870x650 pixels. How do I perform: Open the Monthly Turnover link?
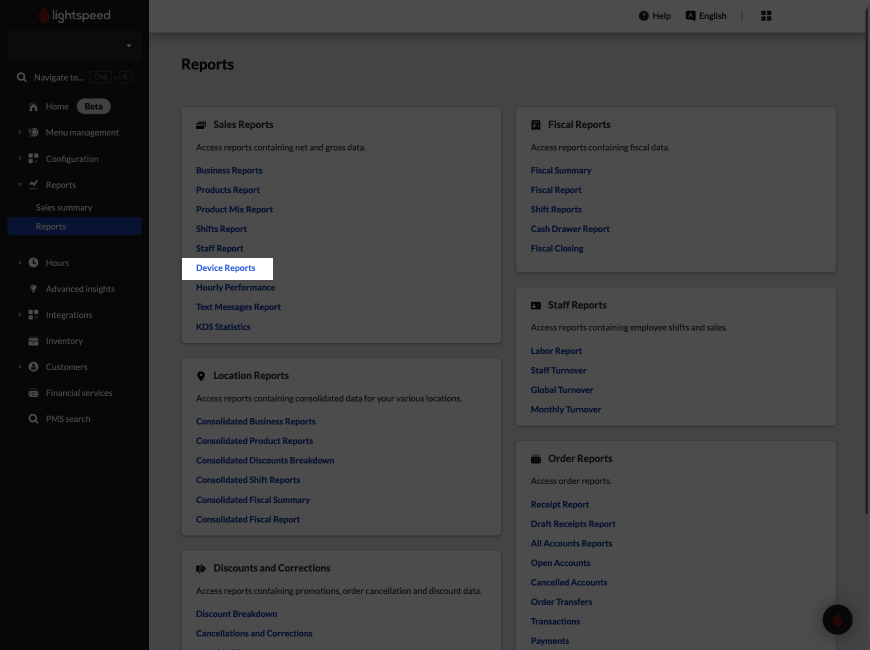click(x=565, y=410)
